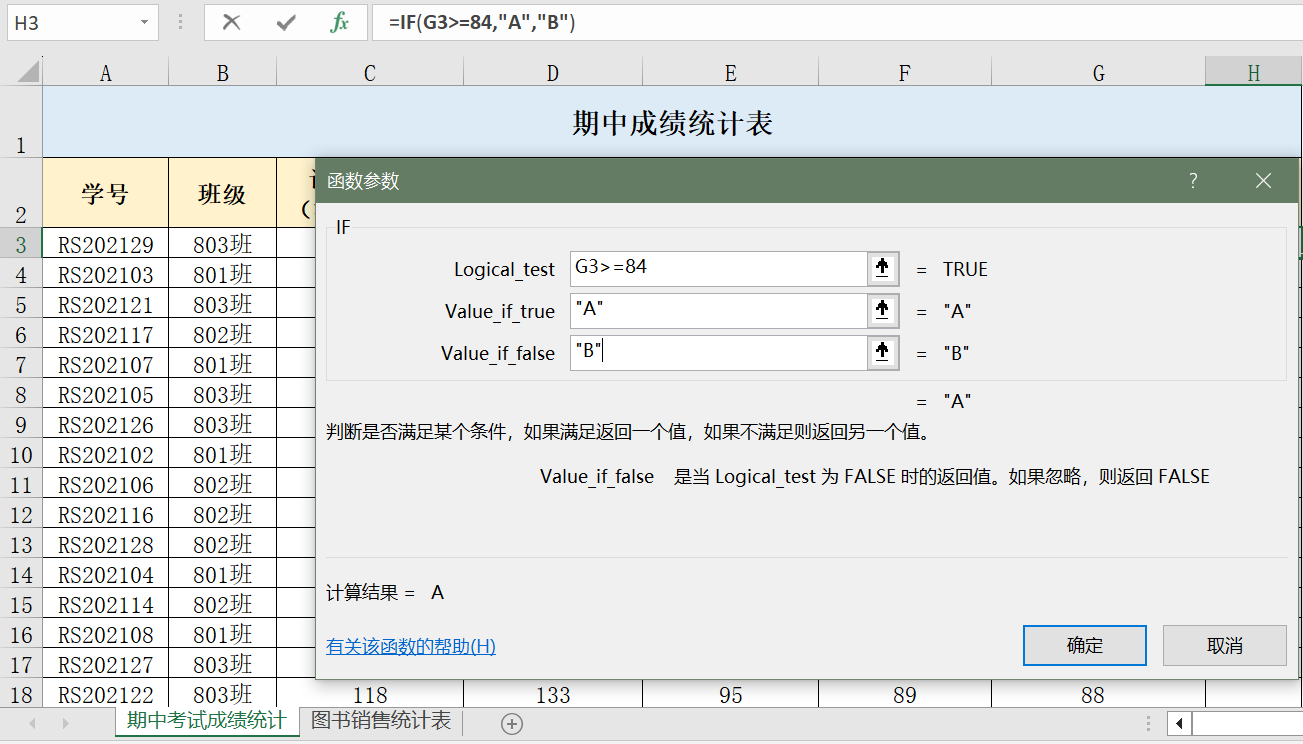Click the cancel X icon in formula bar
The height and width of the screenshot is (744, 1303).
(231, 22)
